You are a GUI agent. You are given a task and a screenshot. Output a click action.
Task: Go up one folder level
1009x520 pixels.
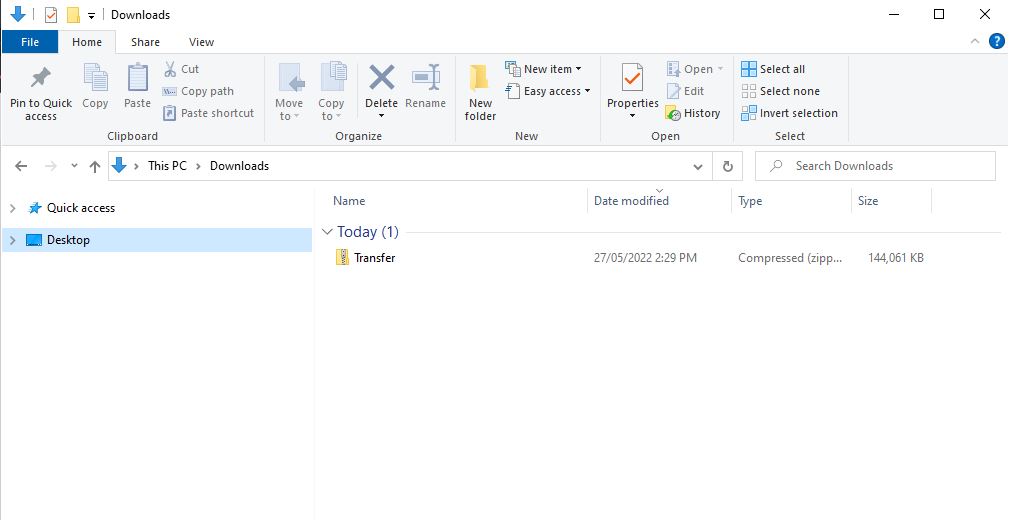point(95,166)
